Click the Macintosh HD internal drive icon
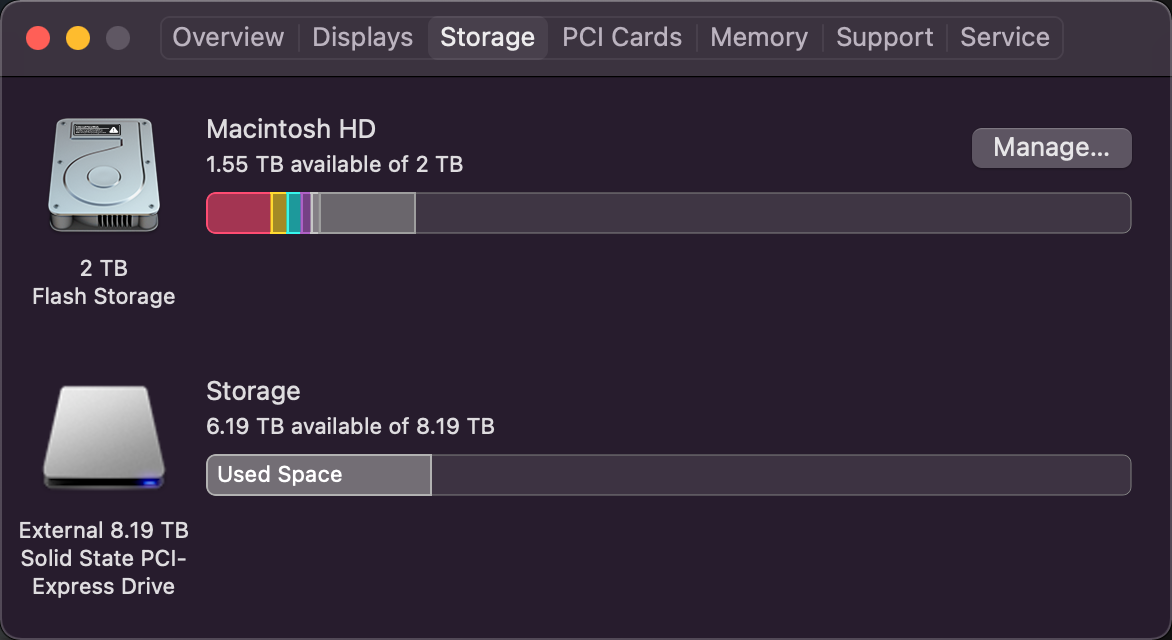Image resolution: width=1172 pixels, height=640 pixels. pyautogui.click(x=103, y=174)
